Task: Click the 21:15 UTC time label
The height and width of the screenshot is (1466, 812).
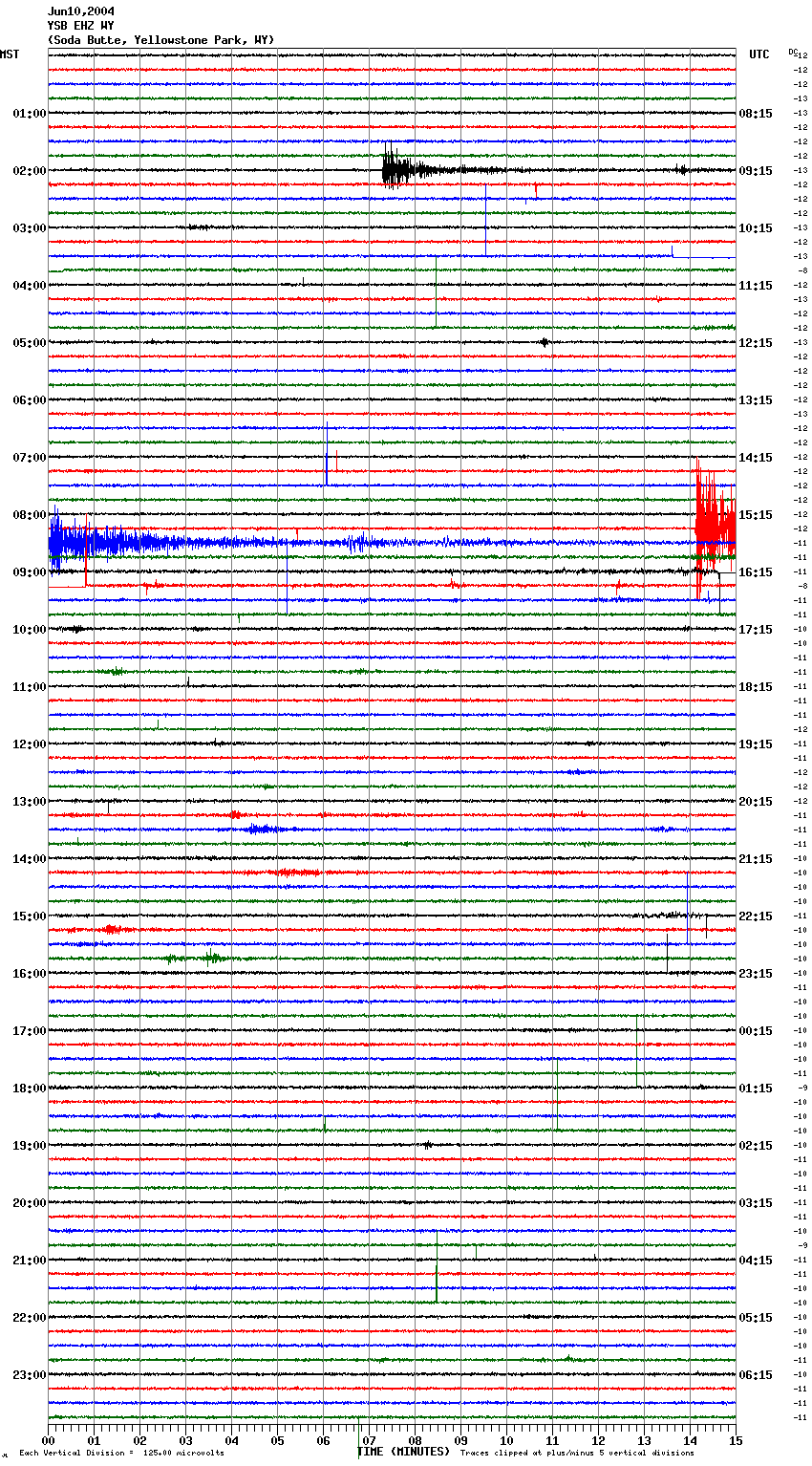Action: (x=756, y=859)
